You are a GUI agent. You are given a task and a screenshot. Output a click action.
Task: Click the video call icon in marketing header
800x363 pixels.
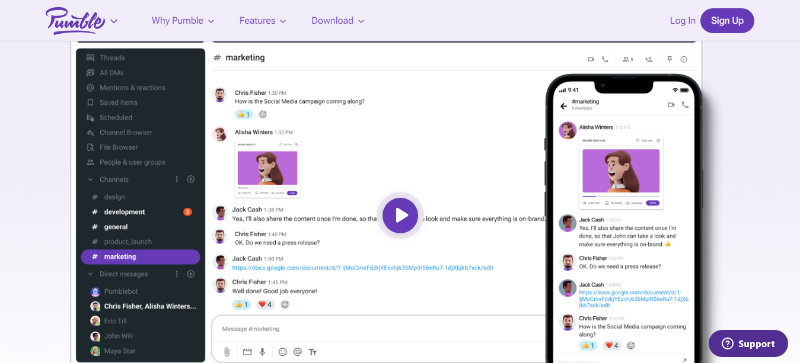tap(591, 59)
